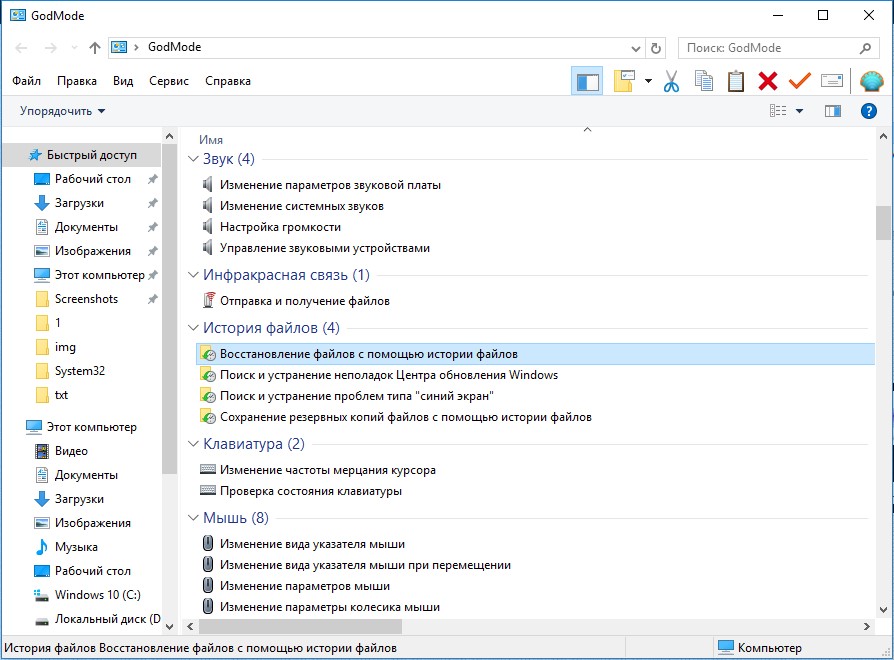Click the Back navigation arrow
The height and width of the screenshot is (660, 894).
(21, 48)
